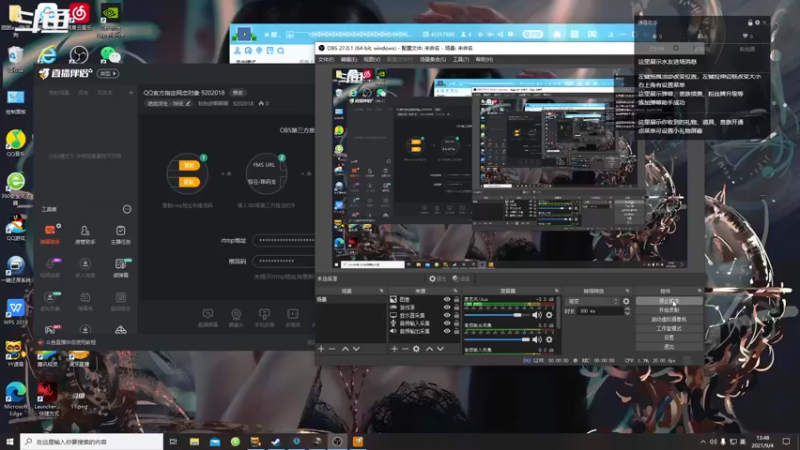Open 弹幕助手 tool in 直播伴侣 toolbox

[x=50, y=234]
